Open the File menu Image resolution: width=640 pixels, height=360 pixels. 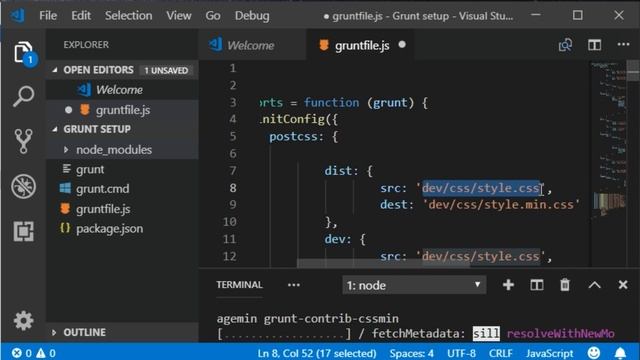pos(48,16)
